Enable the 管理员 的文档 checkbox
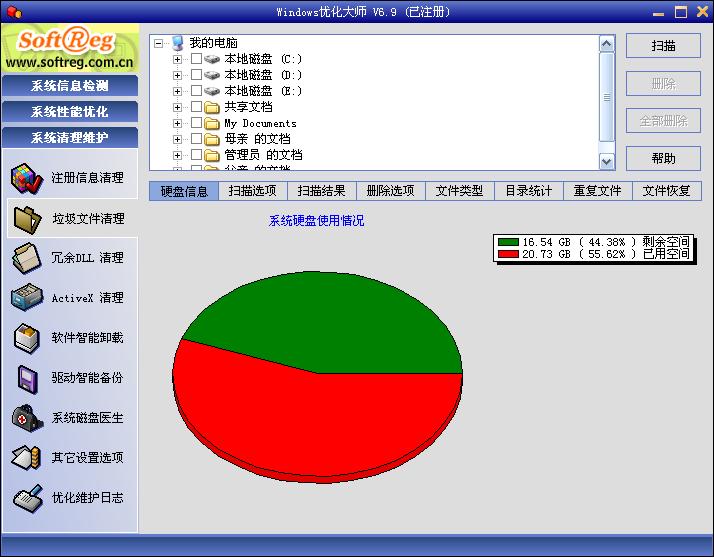This screenshot has width=714, height=557. click(196, 154)
